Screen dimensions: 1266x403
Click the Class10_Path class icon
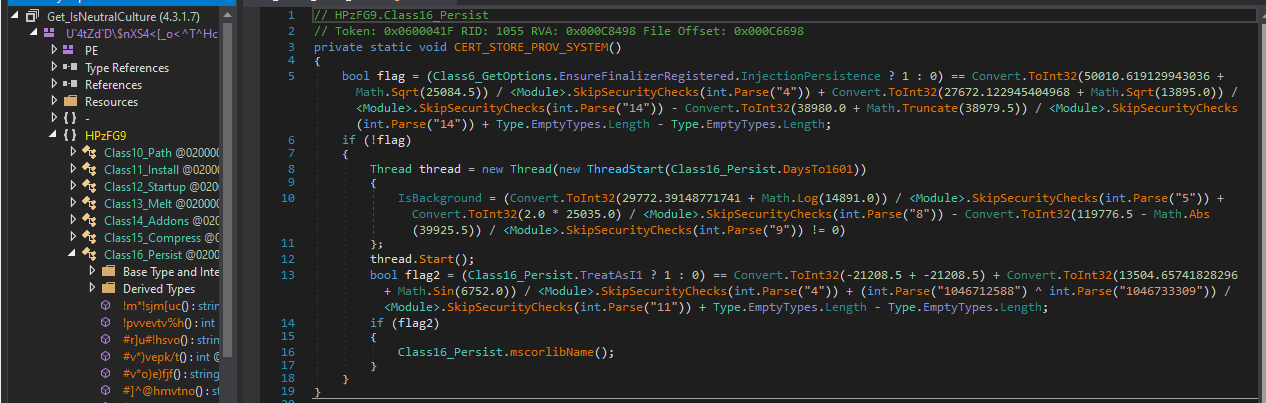[x=89, y=152]
